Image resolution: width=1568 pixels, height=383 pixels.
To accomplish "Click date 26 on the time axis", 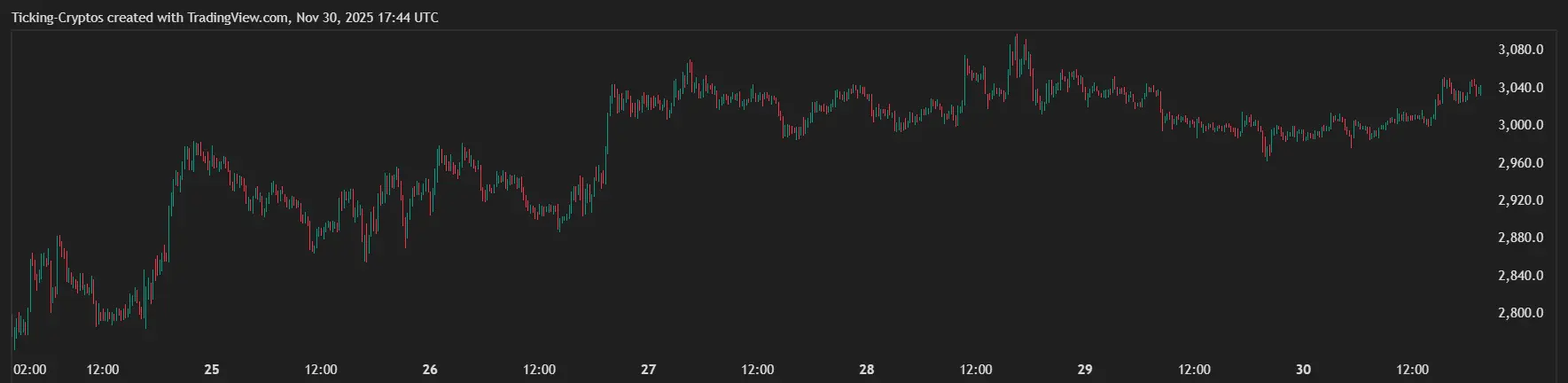I will pyautogui.click(x=430, y=370).
